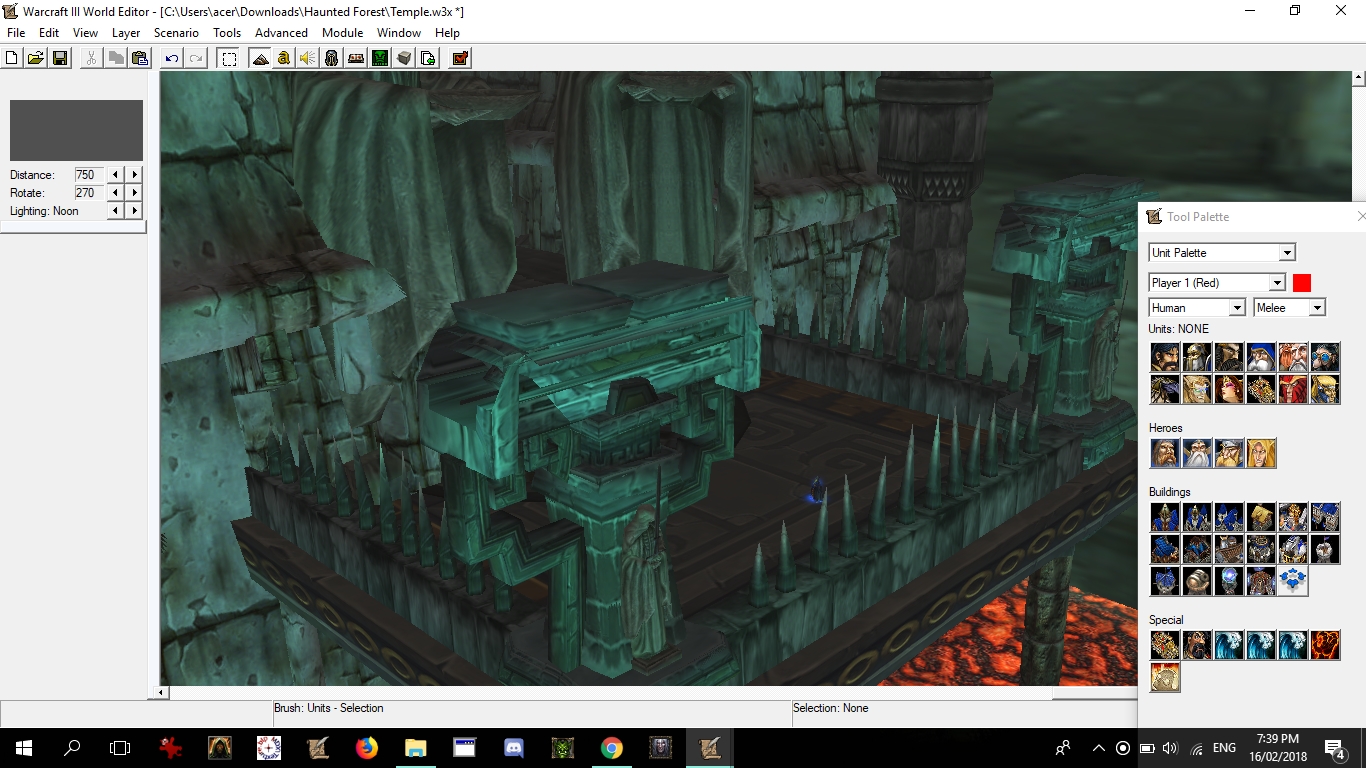Click the Distance input field
The width and height of the screenshot is (1366, 768).
click(89, 175)
